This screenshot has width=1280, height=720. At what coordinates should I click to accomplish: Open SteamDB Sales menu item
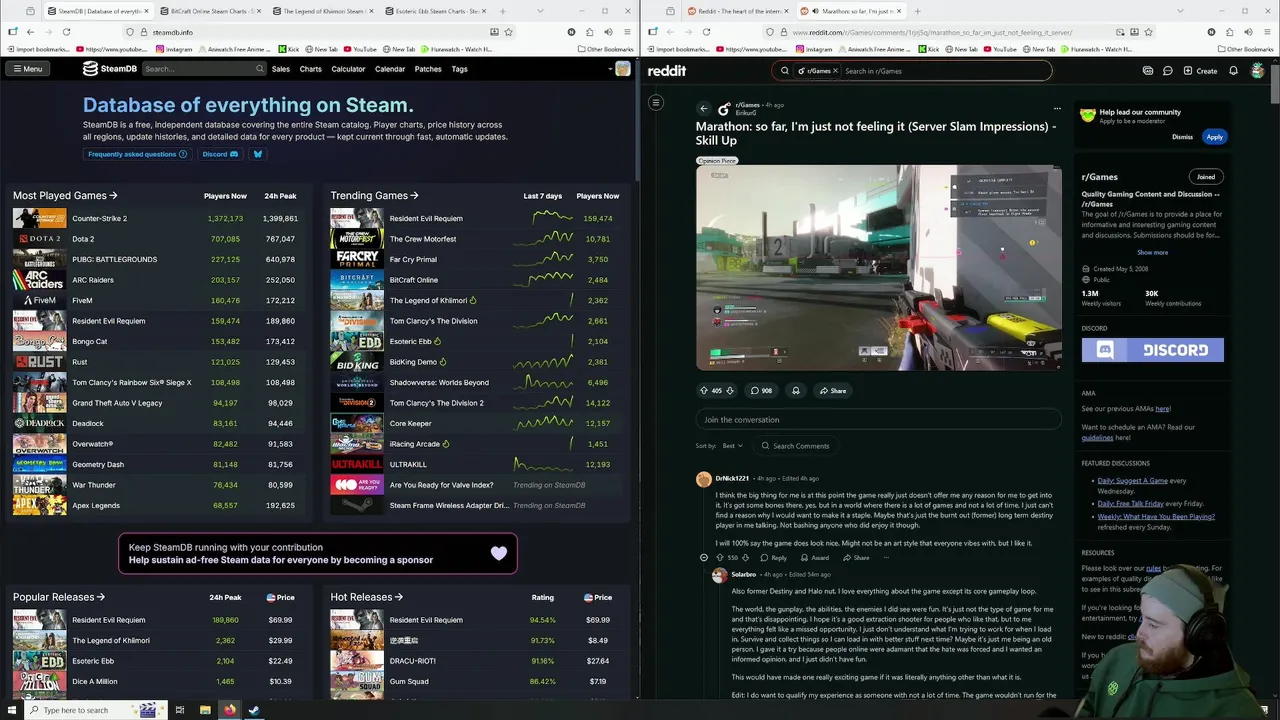281,69
